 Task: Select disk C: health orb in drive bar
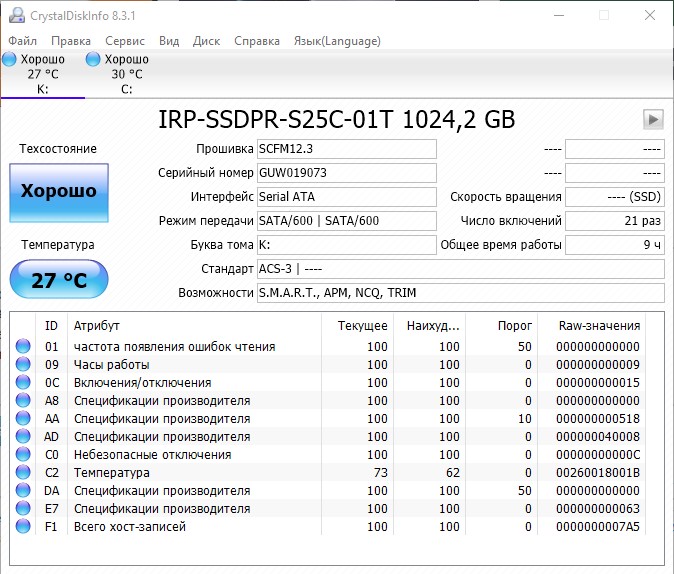pyautogui.click(x=94, y=60)
